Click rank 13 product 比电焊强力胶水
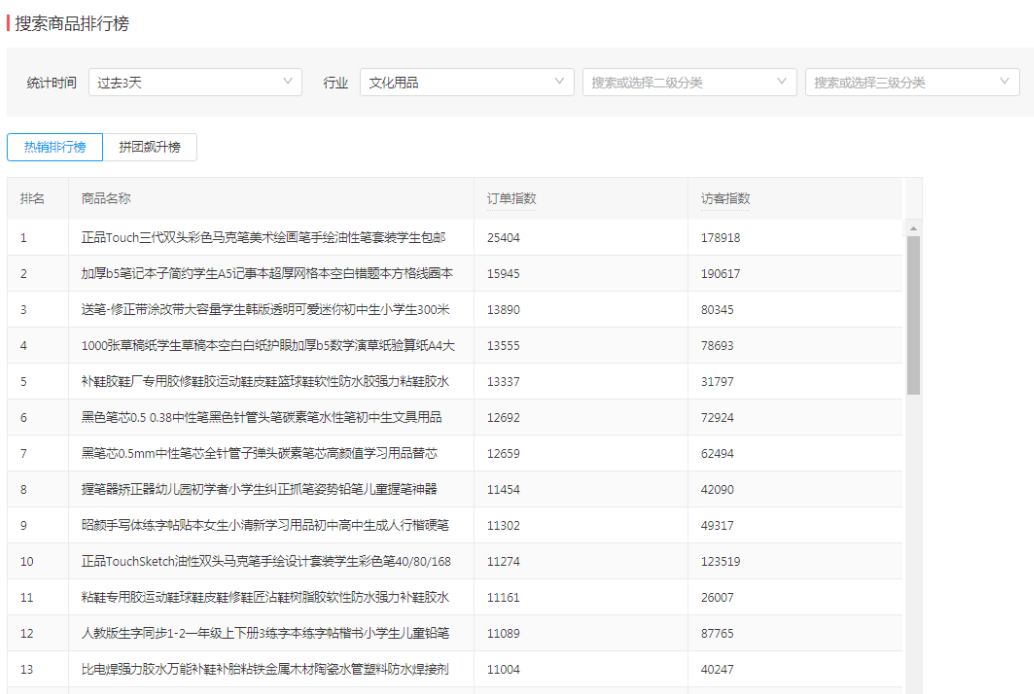Image resolution: width=1034 pixels, height=694 pixels. tap(265, 670)
